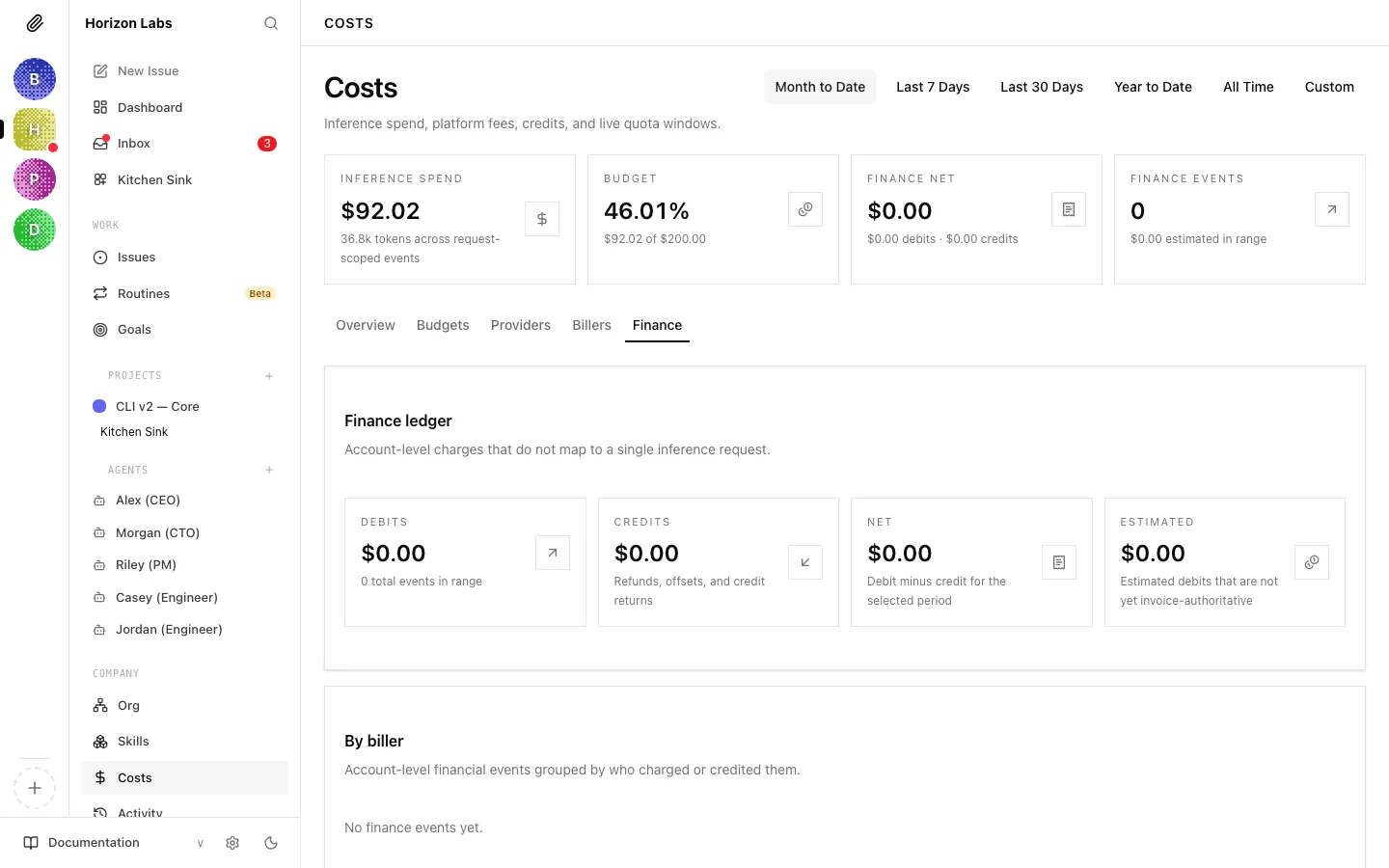The image size is (1389, 868).
Task: Select Last 30 Days range
Action: pyautogui.click(x=1042, y=87)
